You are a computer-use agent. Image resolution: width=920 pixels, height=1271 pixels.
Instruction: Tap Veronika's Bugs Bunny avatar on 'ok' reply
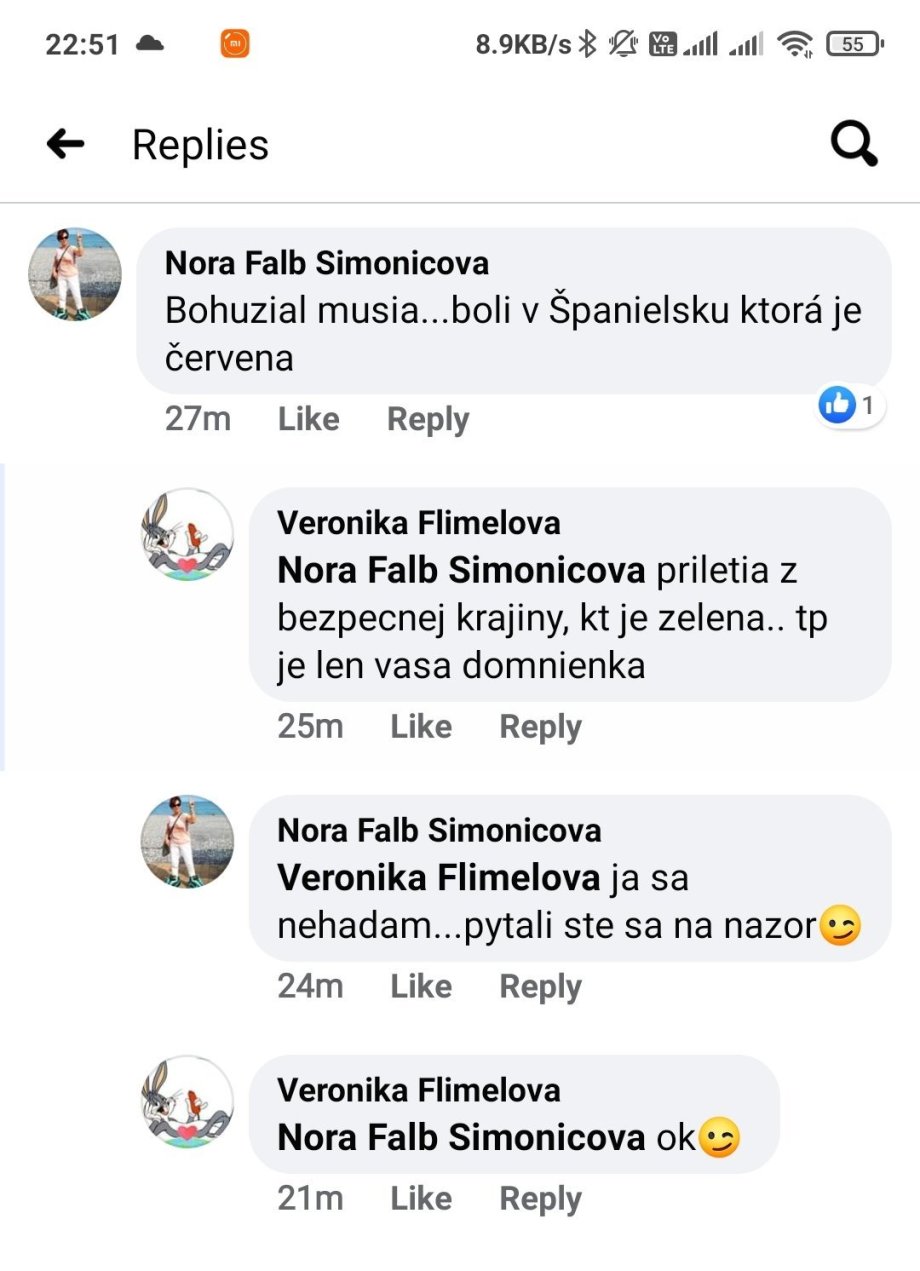(187, 1102)
